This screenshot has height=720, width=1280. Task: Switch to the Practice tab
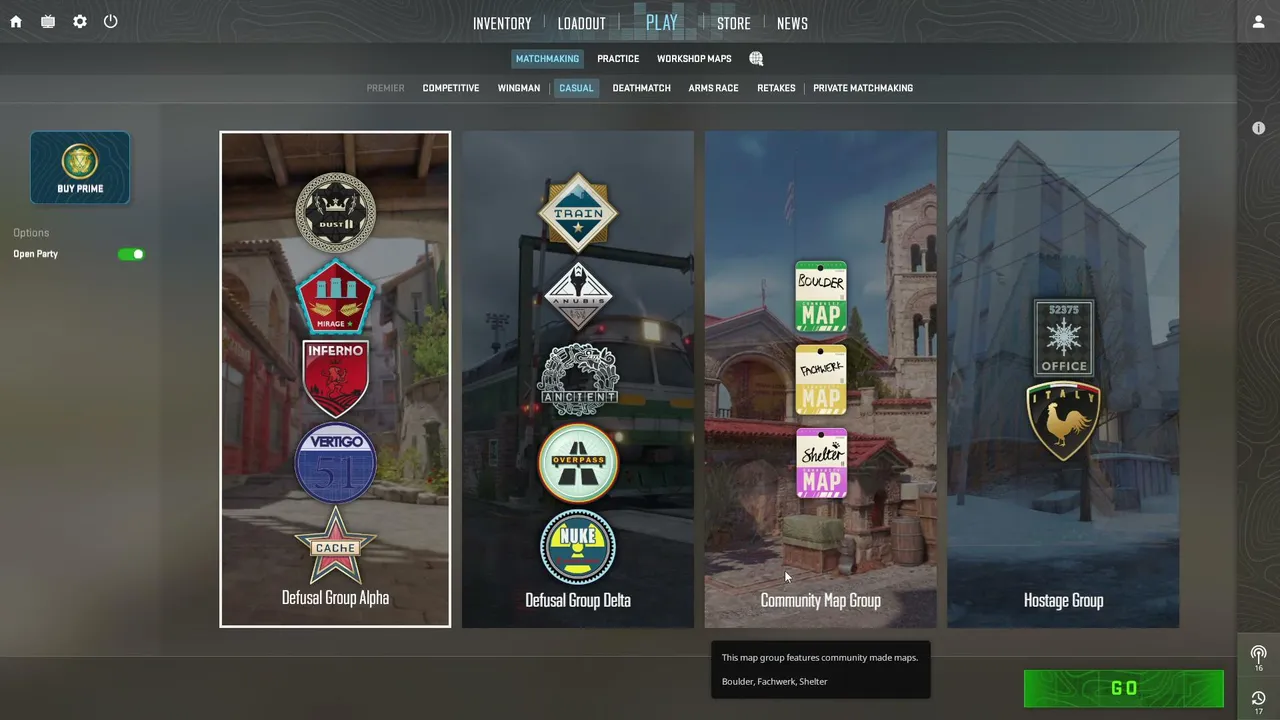click(x=618, y=59)
